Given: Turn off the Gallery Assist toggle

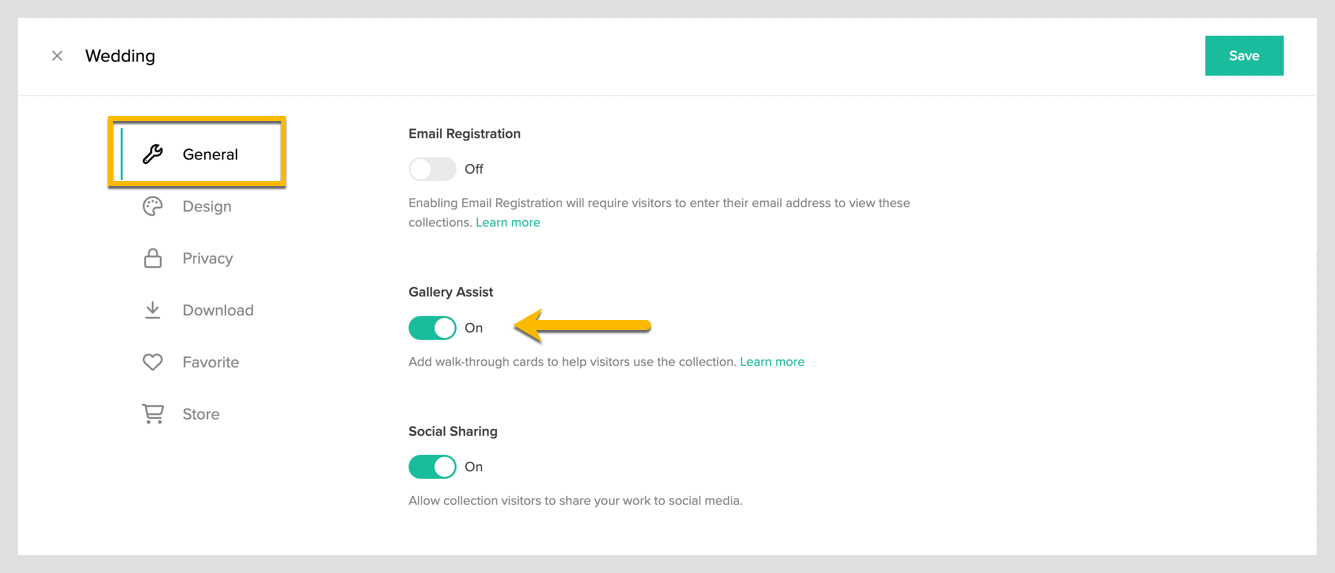Looking at the screenshot, I should pyautogui.click(x=432, y=328).
